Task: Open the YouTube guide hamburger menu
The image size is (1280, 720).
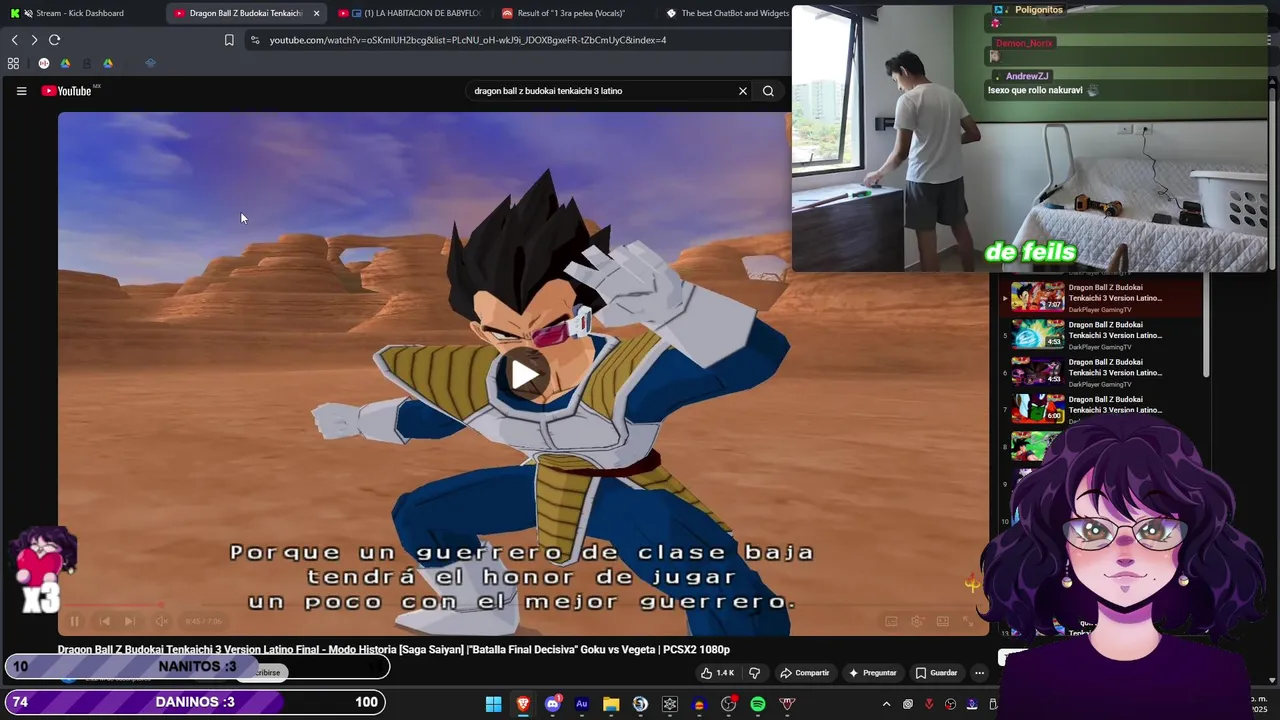Action: click(21, 91)
